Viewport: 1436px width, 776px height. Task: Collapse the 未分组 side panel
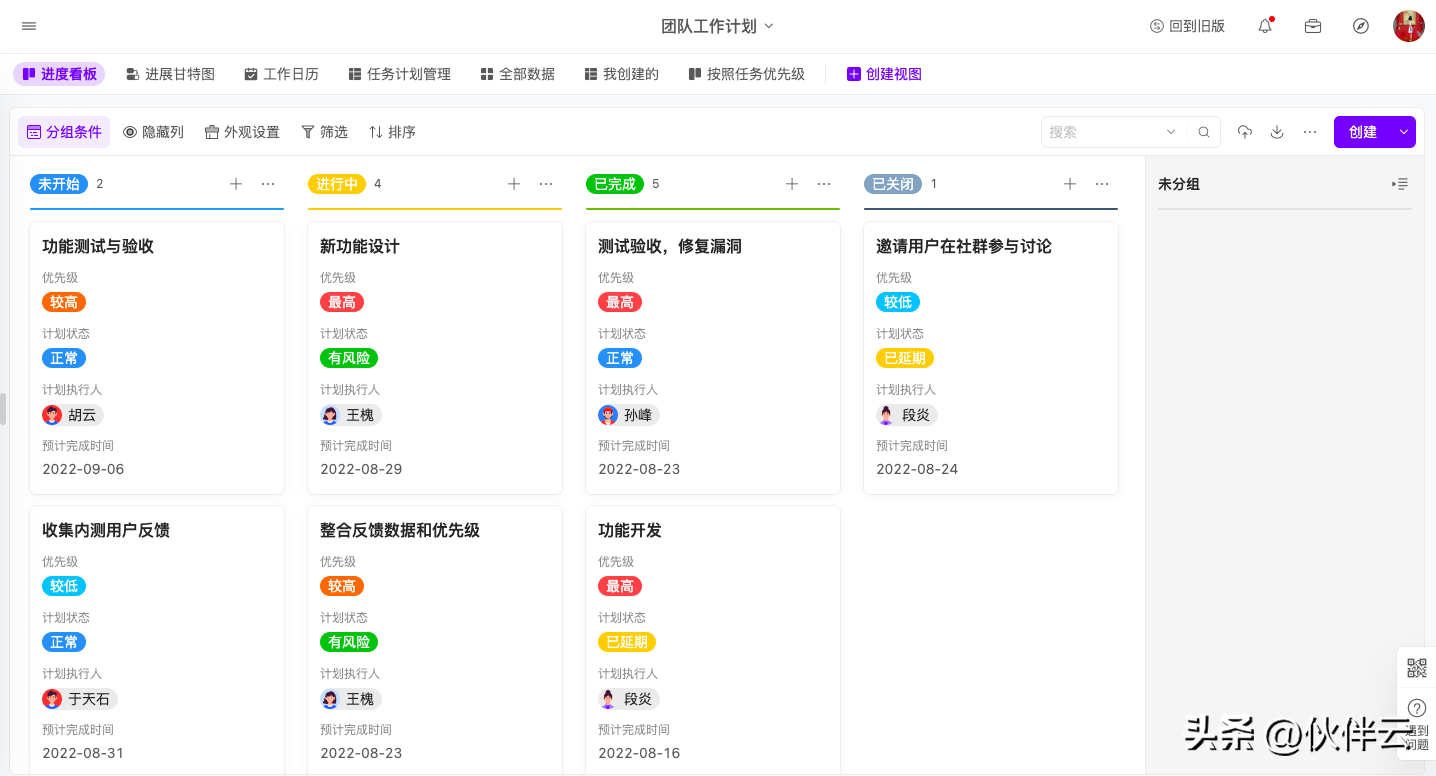pyautogui.click(x=1400, y=184)
